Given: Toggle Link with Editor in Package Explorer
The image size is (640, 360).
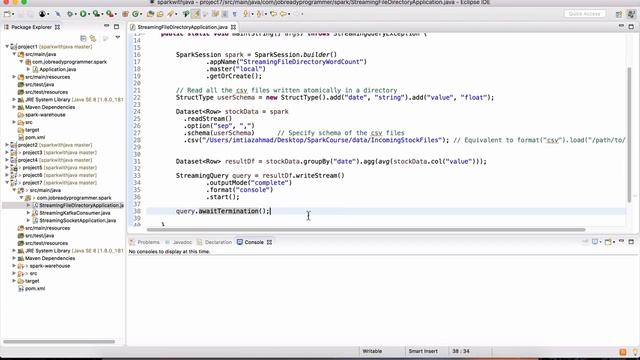Looking at the screenshot, I should 93,38.
